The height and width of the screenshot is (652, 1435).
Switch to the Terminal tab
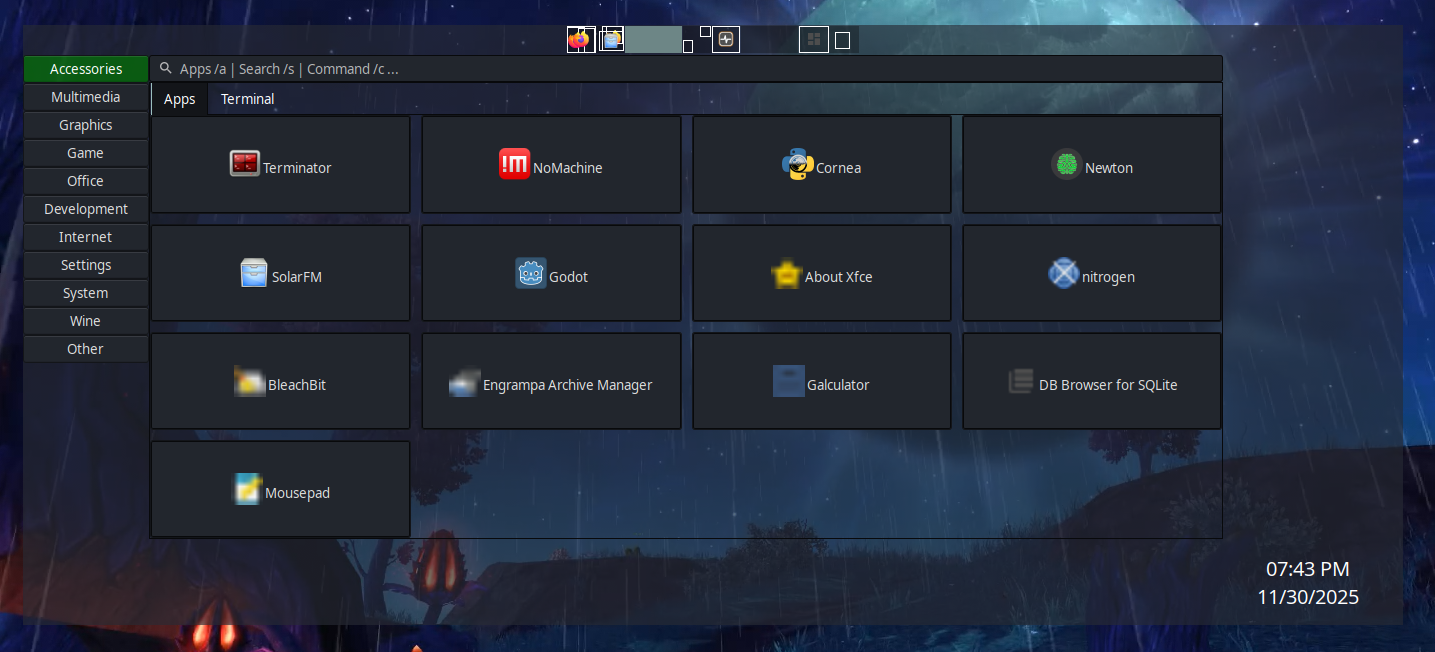(x=246, y=98)
